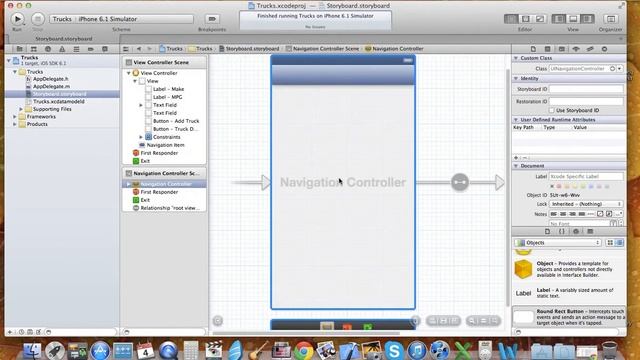Click the Restoration ID input field

click(586, 101)
